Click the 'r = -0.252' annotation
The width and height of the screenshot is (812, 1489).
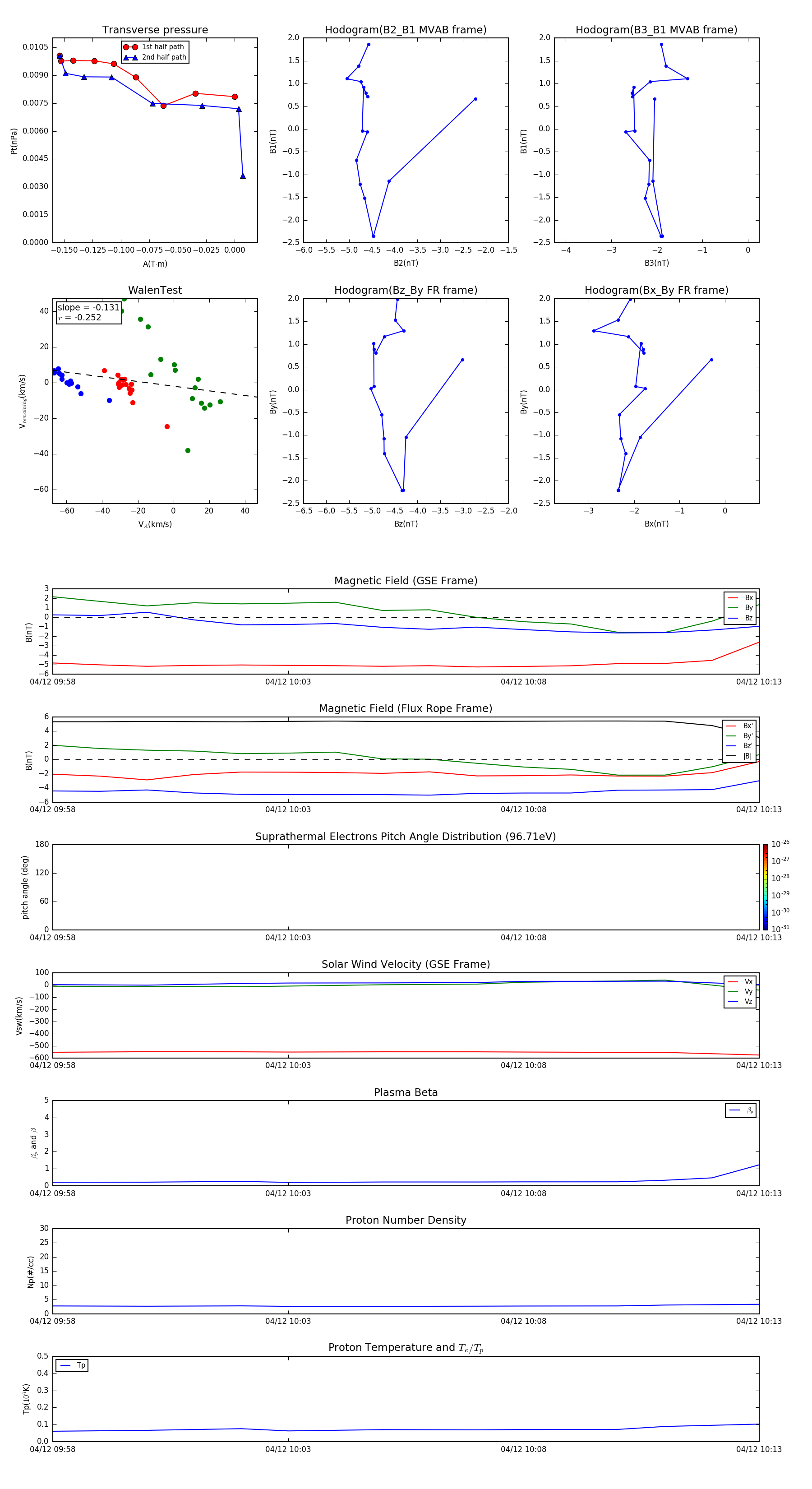pyautogui.click(x=80, y=317)
